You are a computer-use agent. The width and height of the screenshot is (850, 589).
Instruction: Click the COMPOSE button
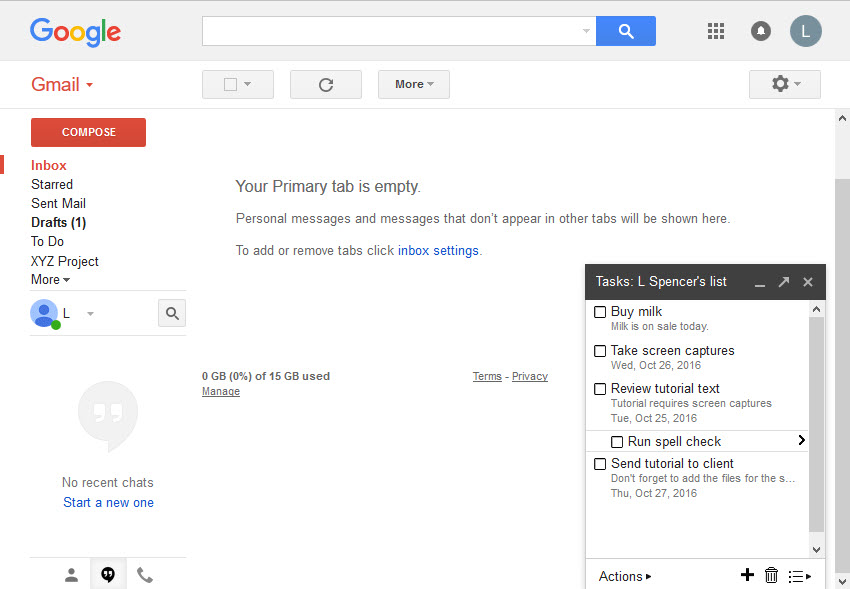pos(88,132)
